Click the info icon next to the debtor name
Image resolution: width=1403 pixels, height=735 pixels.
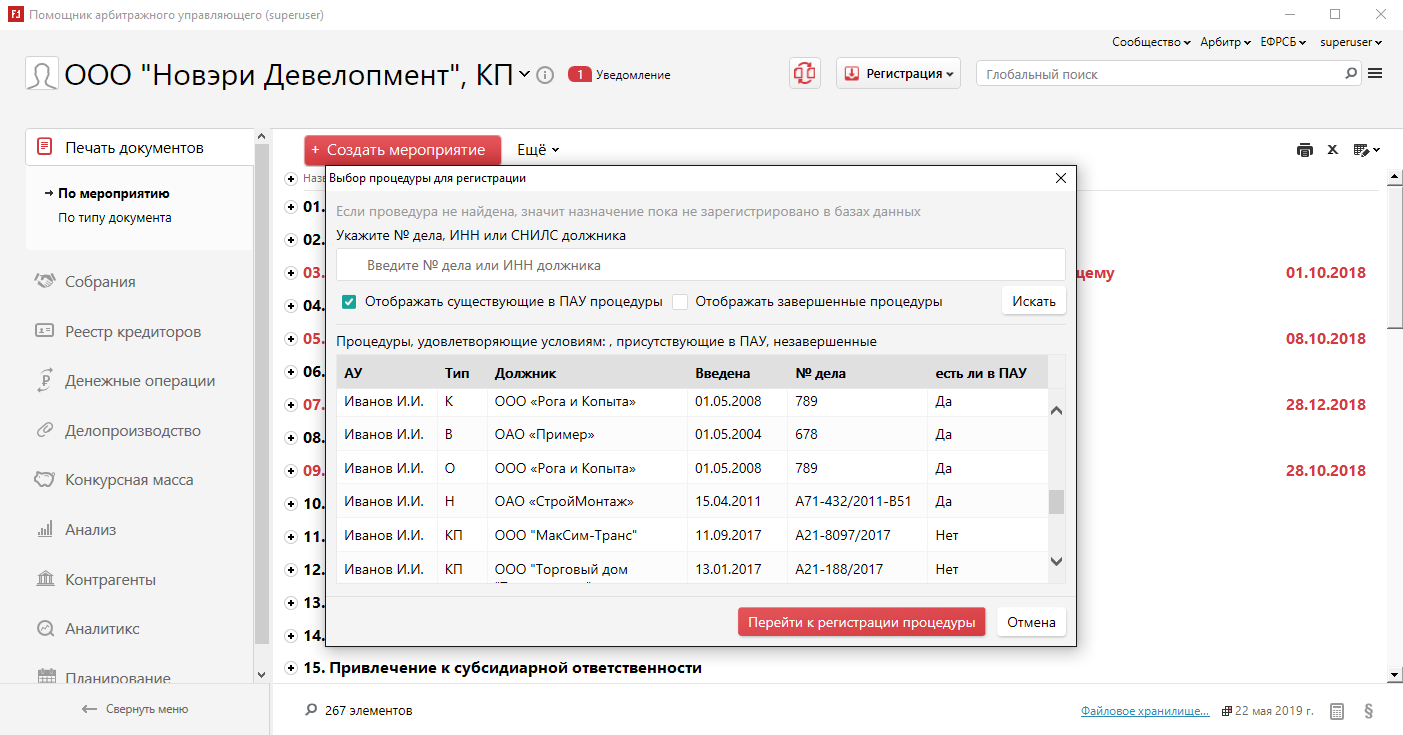pyautogui.click(x=545, y=75)
